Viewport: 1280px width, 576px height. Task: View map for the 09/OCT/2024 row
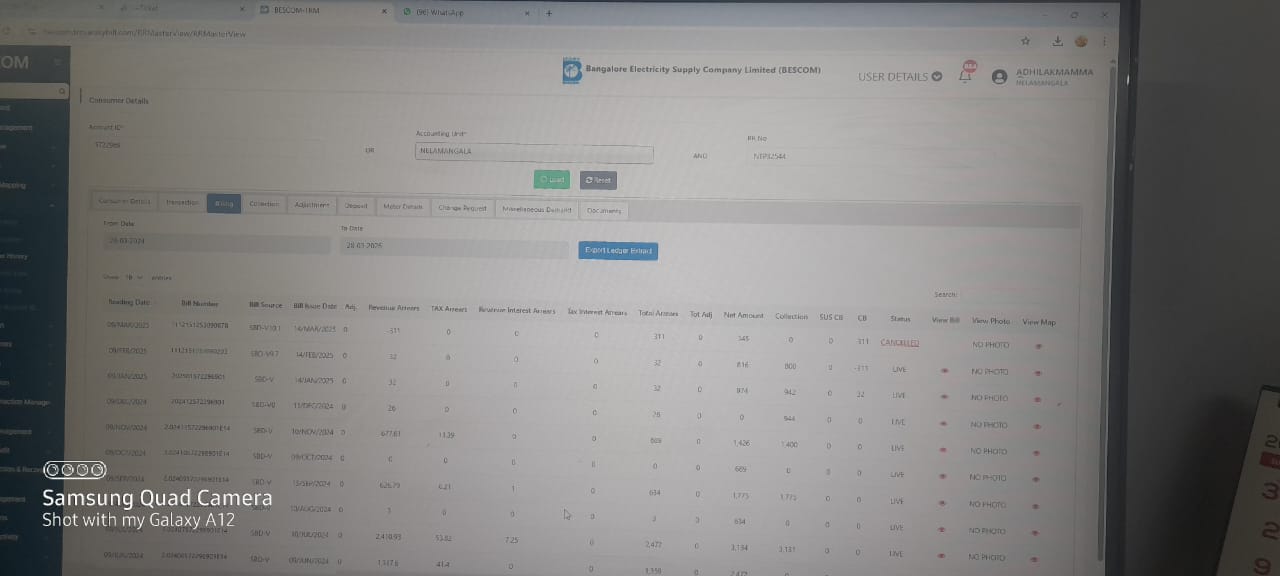[1038, 478]
